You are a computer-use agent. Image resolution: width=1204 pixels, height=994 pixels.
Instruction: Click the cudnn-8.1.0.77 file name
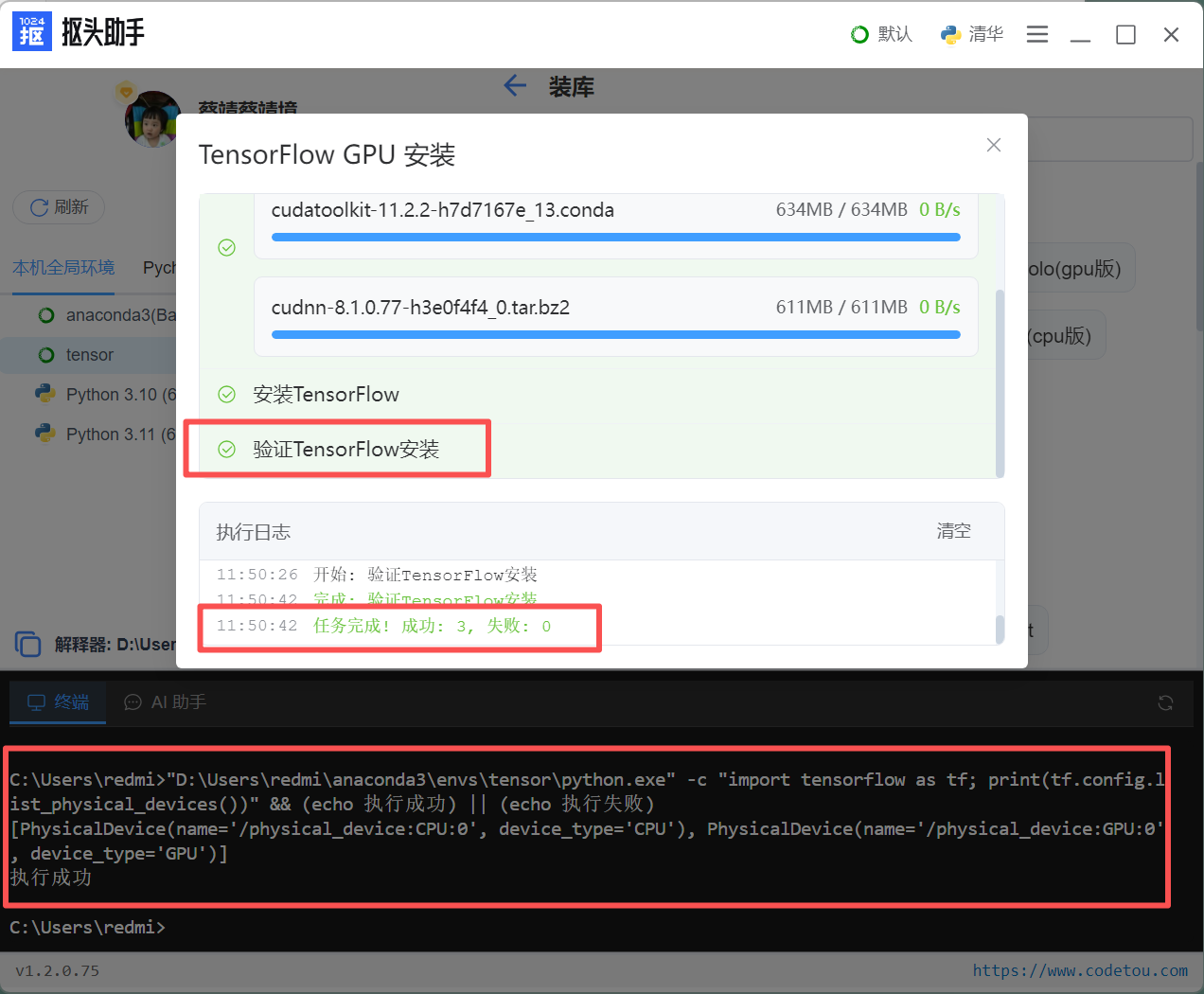[420, 308]
